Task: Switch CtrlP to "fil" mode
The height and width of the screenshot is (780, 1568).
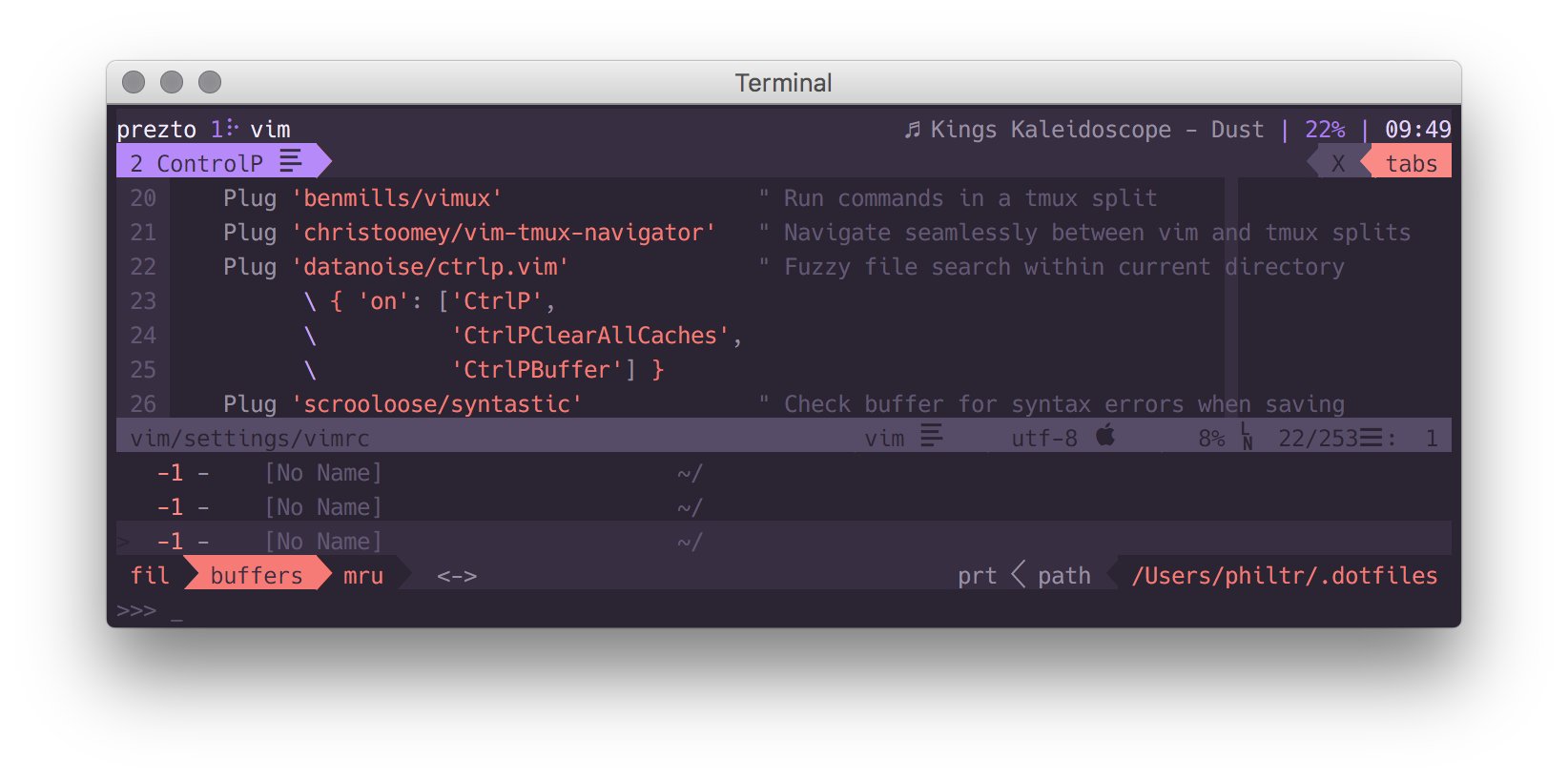Action: pos(150,576)
